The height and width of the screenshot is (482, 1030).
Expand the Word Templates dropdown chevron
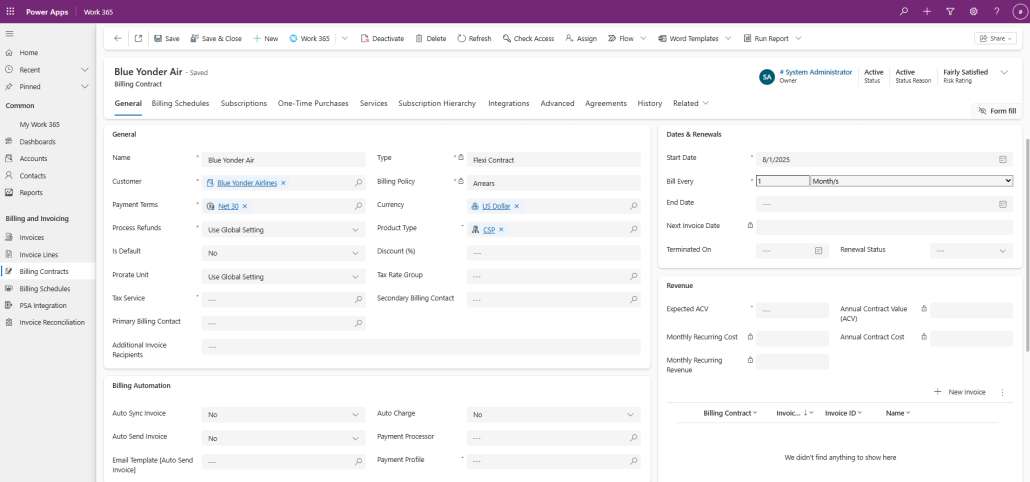click(728, 38)
